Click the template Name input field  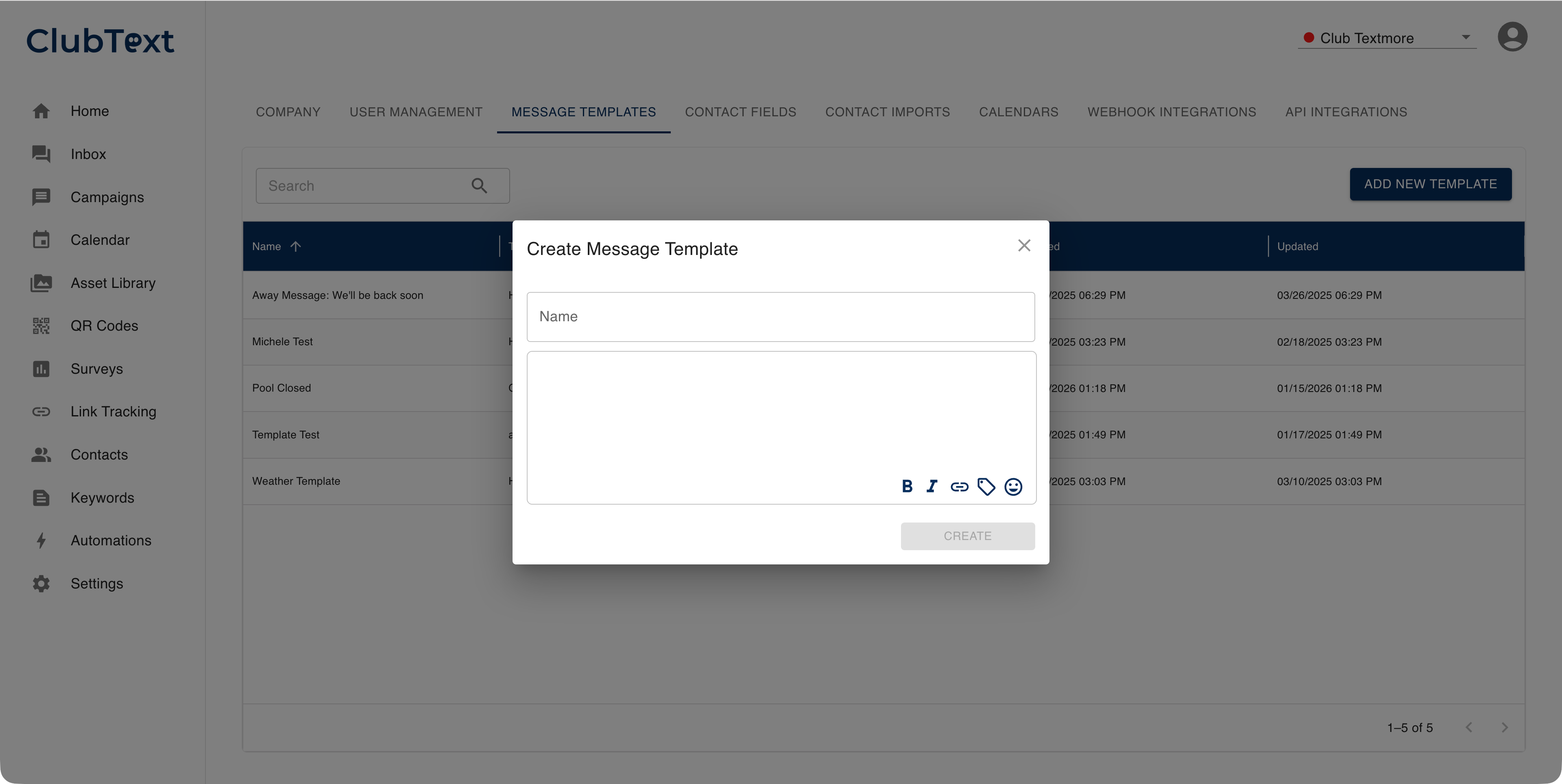(781, 316)
